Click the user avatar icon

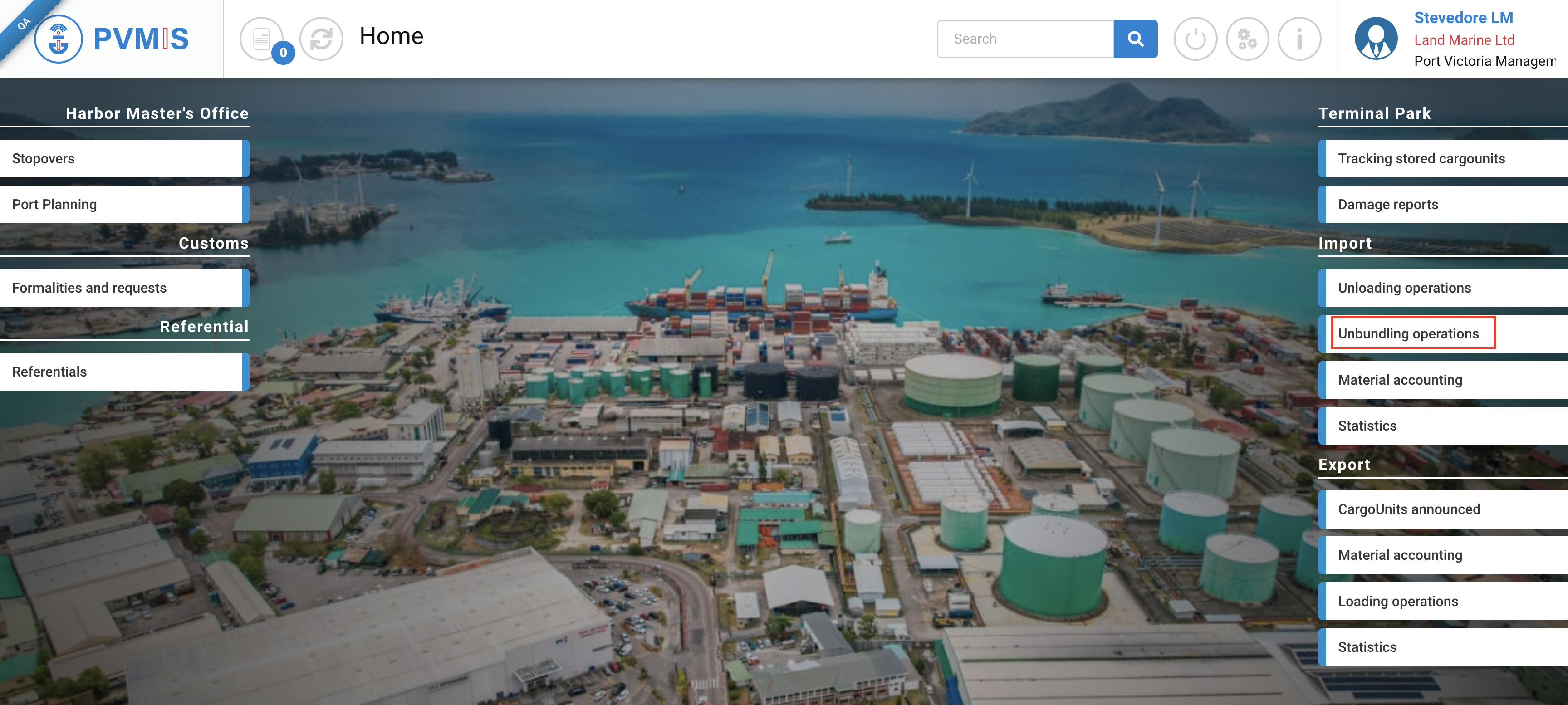pos(1376,39)
